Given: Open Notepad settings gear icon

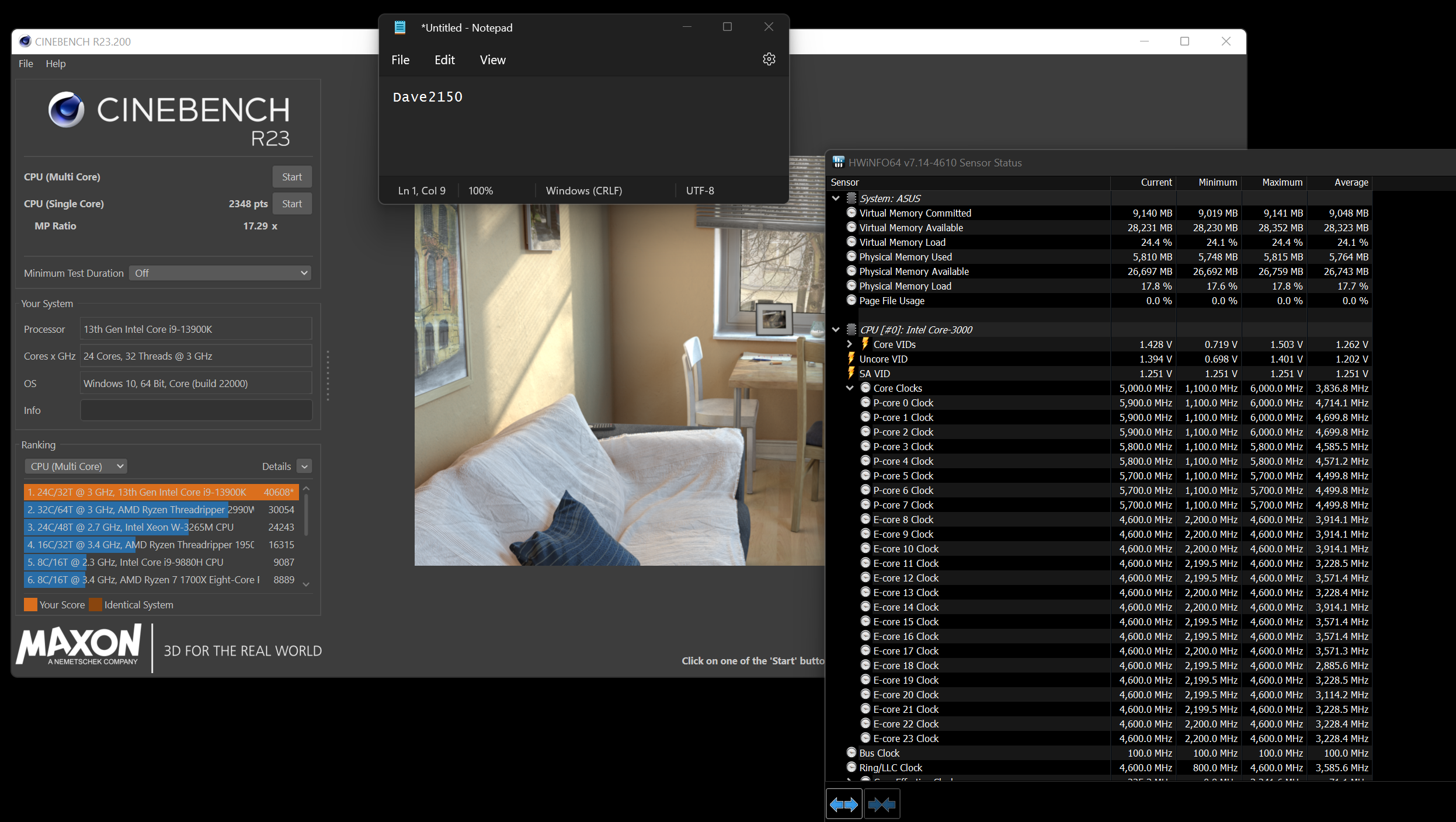Looking at the screenshot, I should 769,60.
